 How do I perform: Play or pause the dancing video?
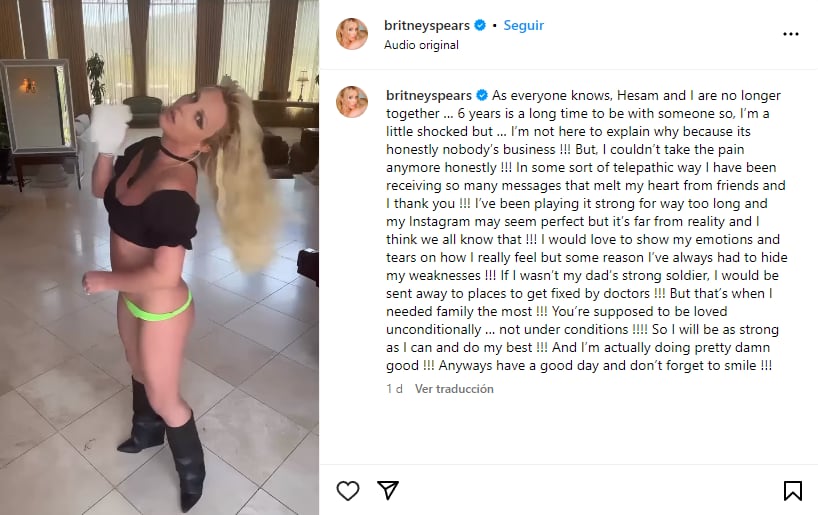[x=159, y=257]
